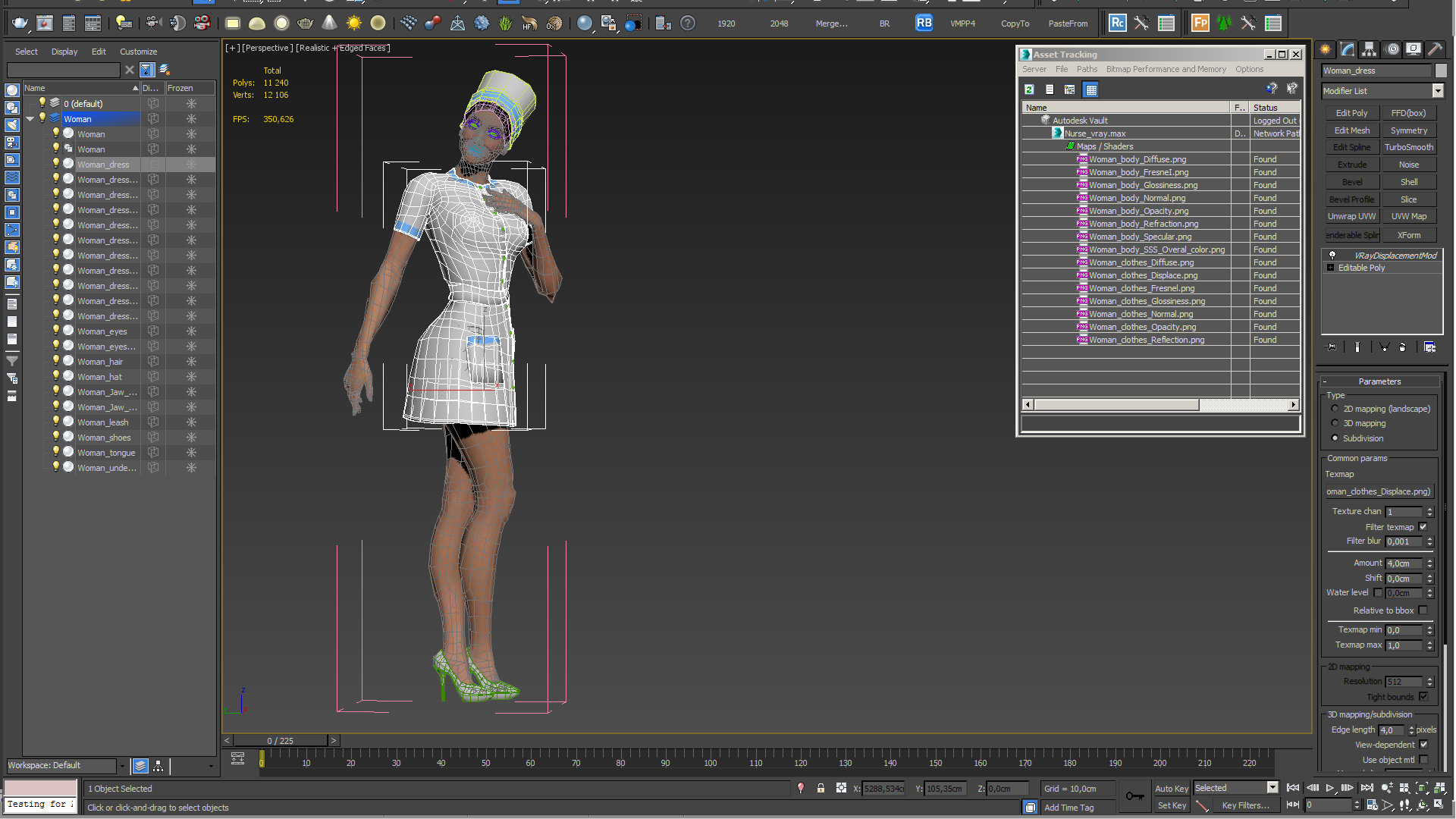The width and height of the screenshot is (1456, 819).
Task: Open the Workspace: Default dropdown
Action: point(121,766)
